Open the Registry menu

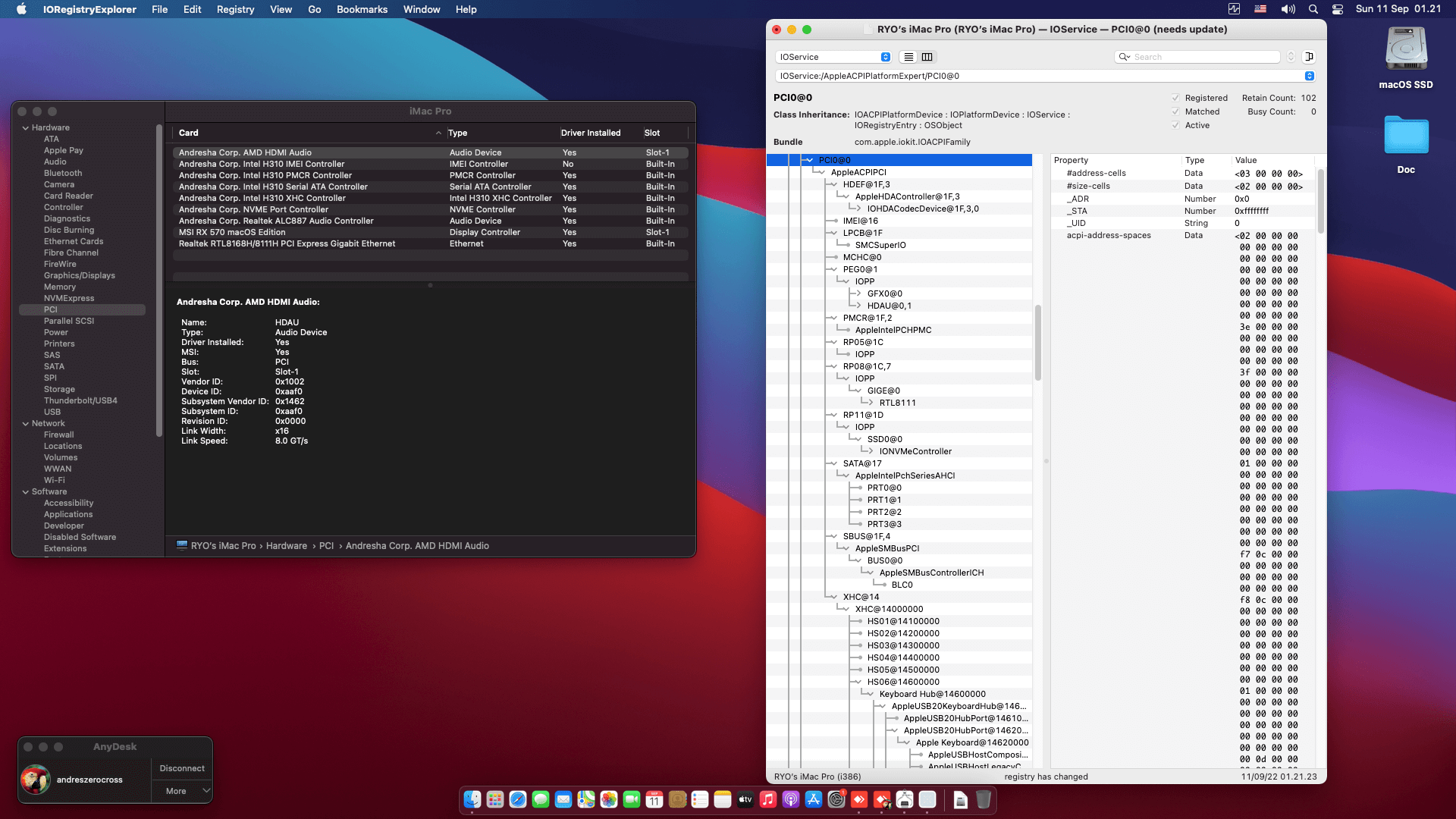point(235,9)
